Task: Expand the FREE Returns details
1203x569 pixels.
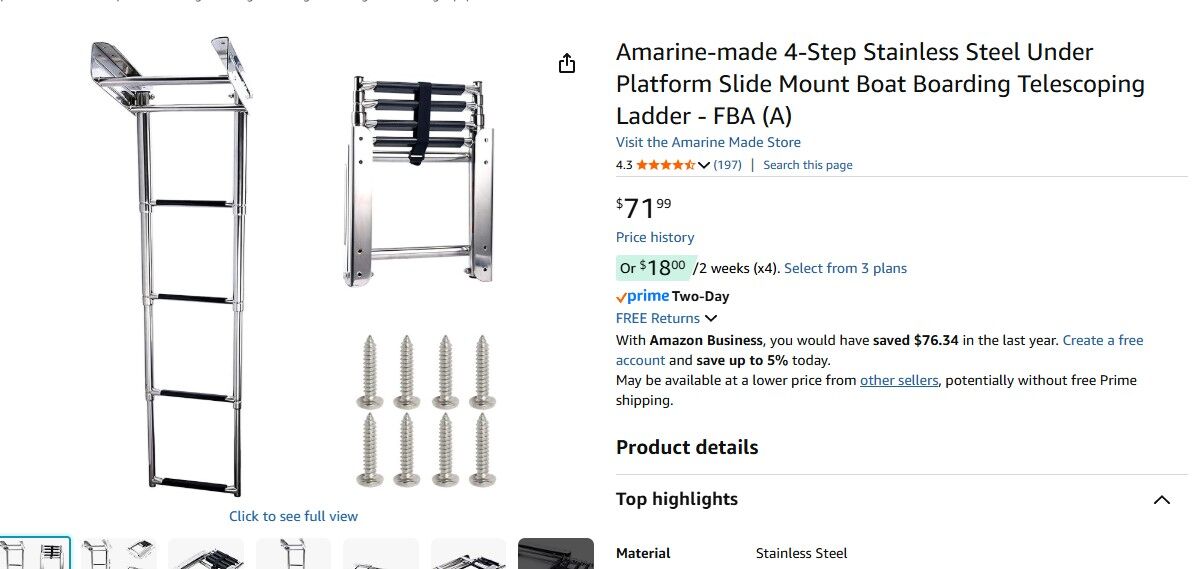Action: click(667, 318)
